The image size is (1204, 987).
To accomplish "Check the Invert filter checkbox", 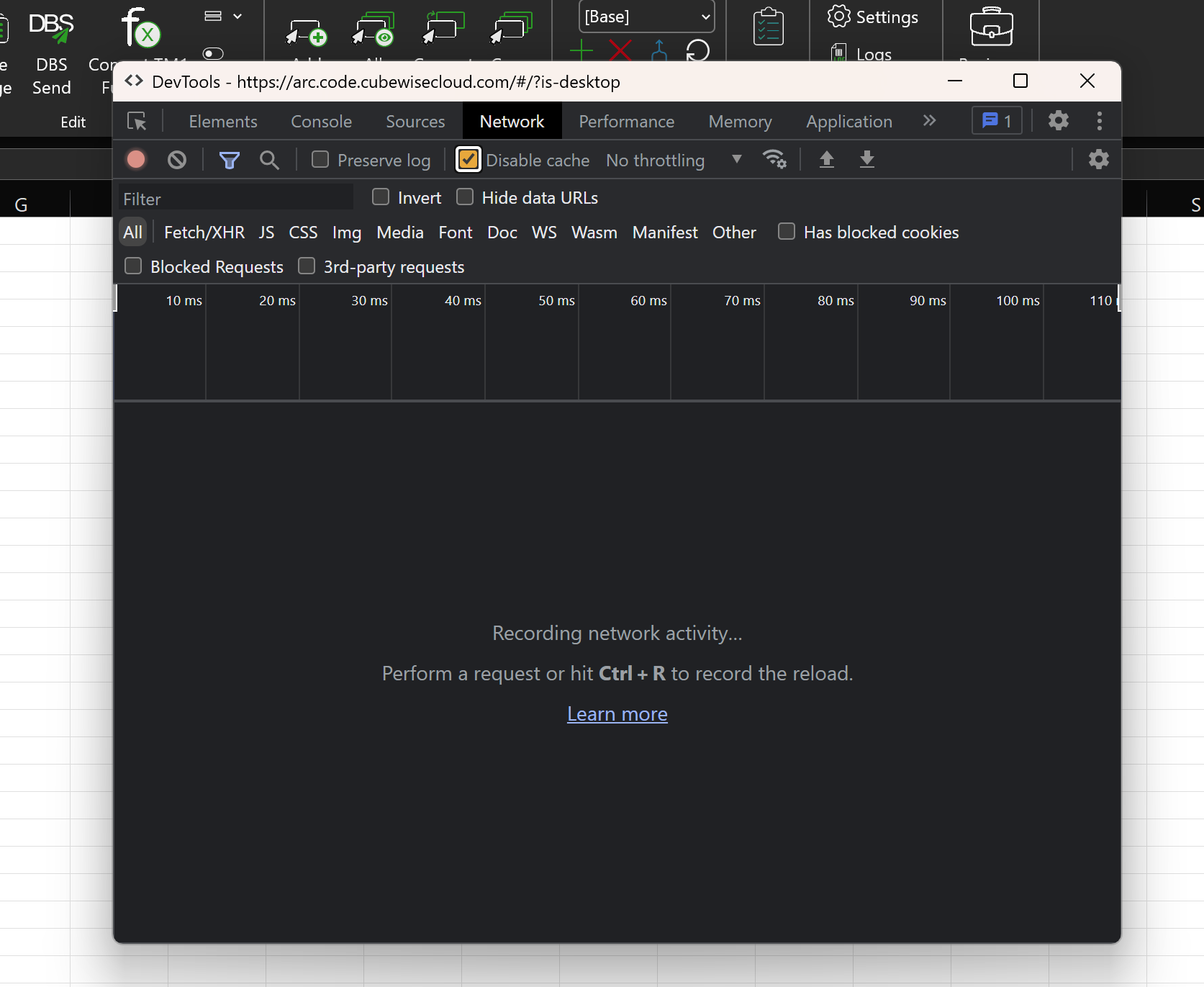I will pyautogui.click(x=381, y=197).
